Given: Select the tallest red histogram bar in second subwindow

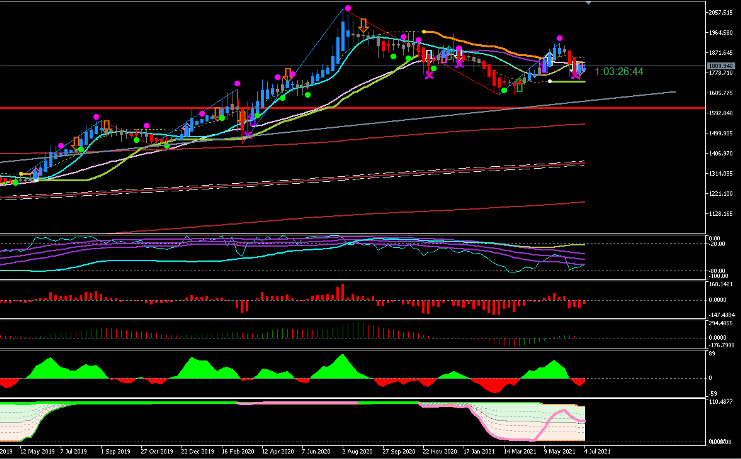Looking at the screenshot, I should tap(339, 291).
